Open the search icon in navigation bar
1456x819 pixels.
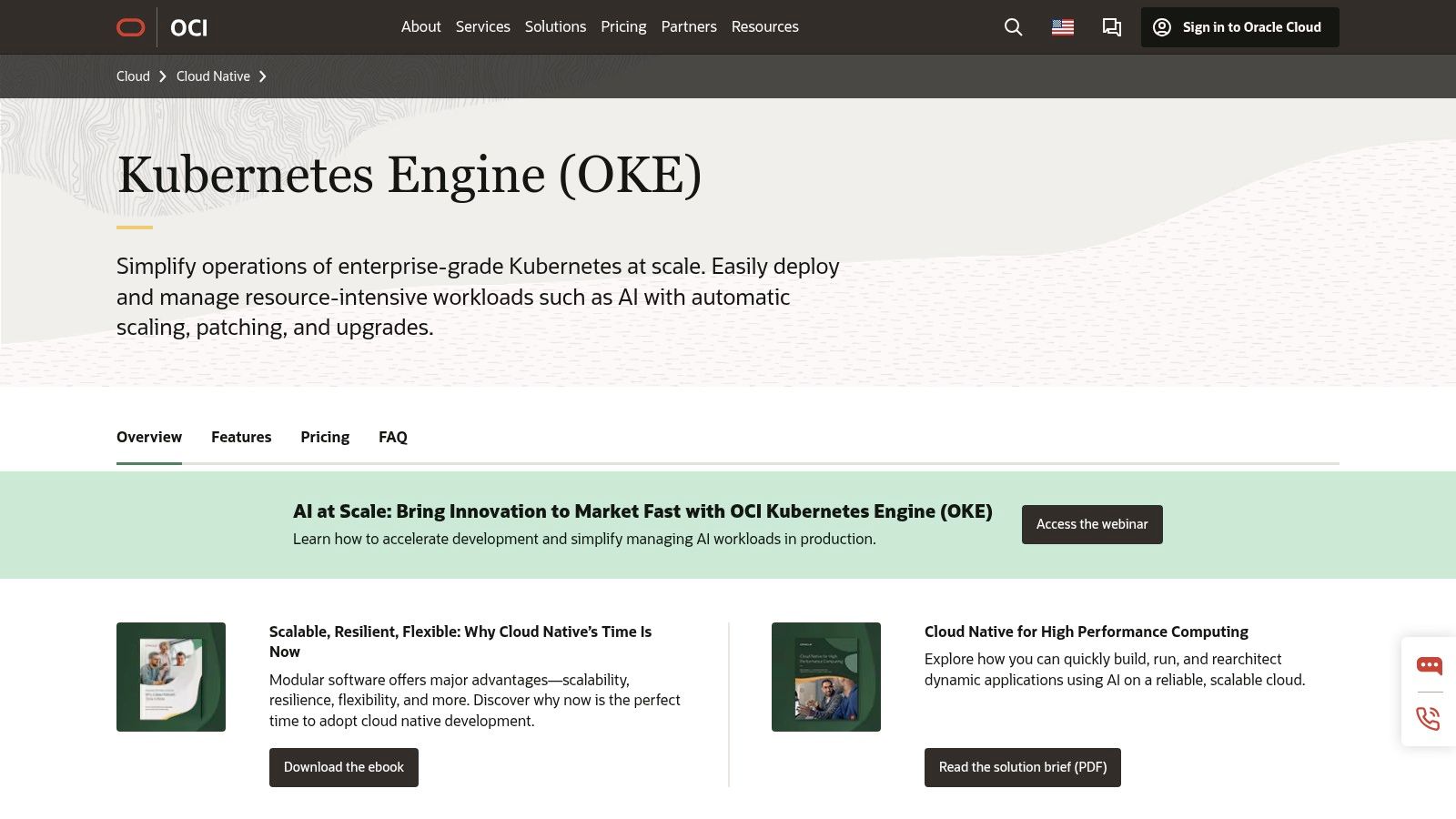[1013, 27]
